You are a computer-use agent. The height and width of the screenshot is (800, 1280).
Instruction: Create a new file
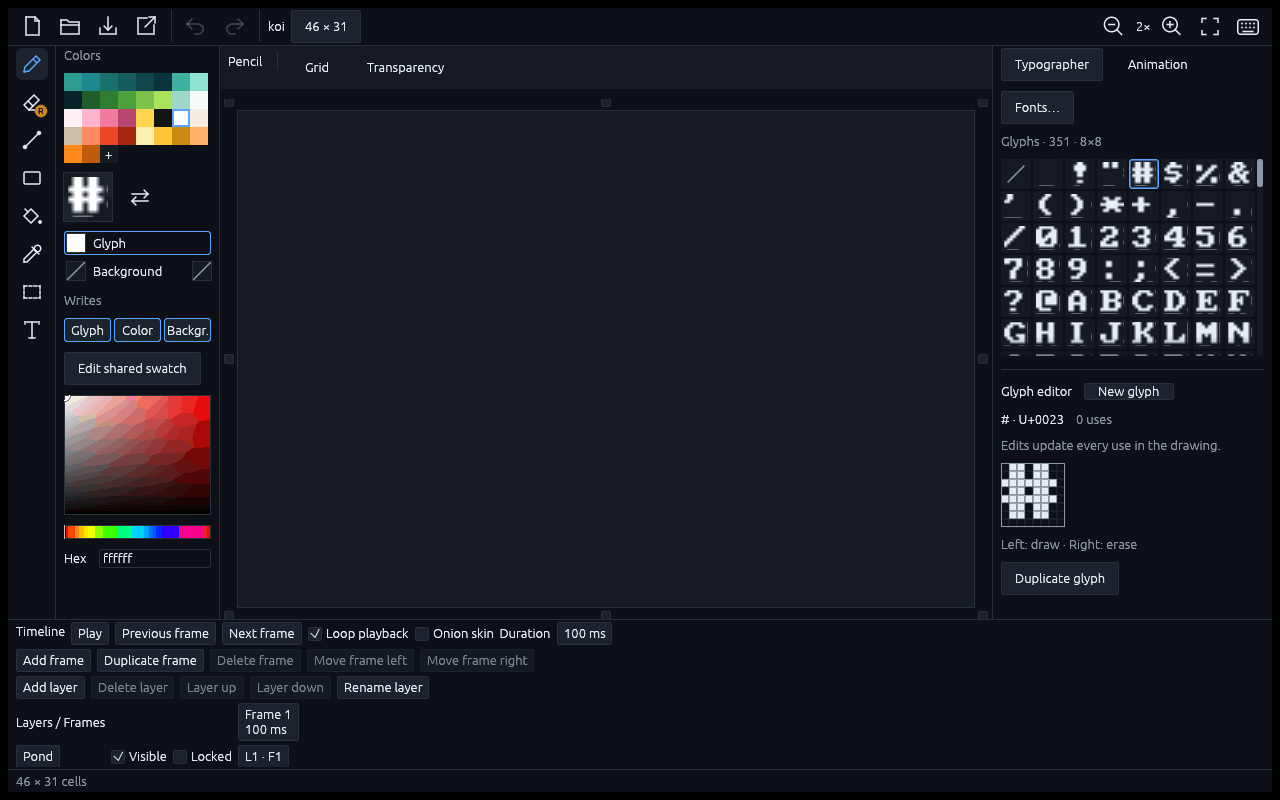click(x=32, y=26)
